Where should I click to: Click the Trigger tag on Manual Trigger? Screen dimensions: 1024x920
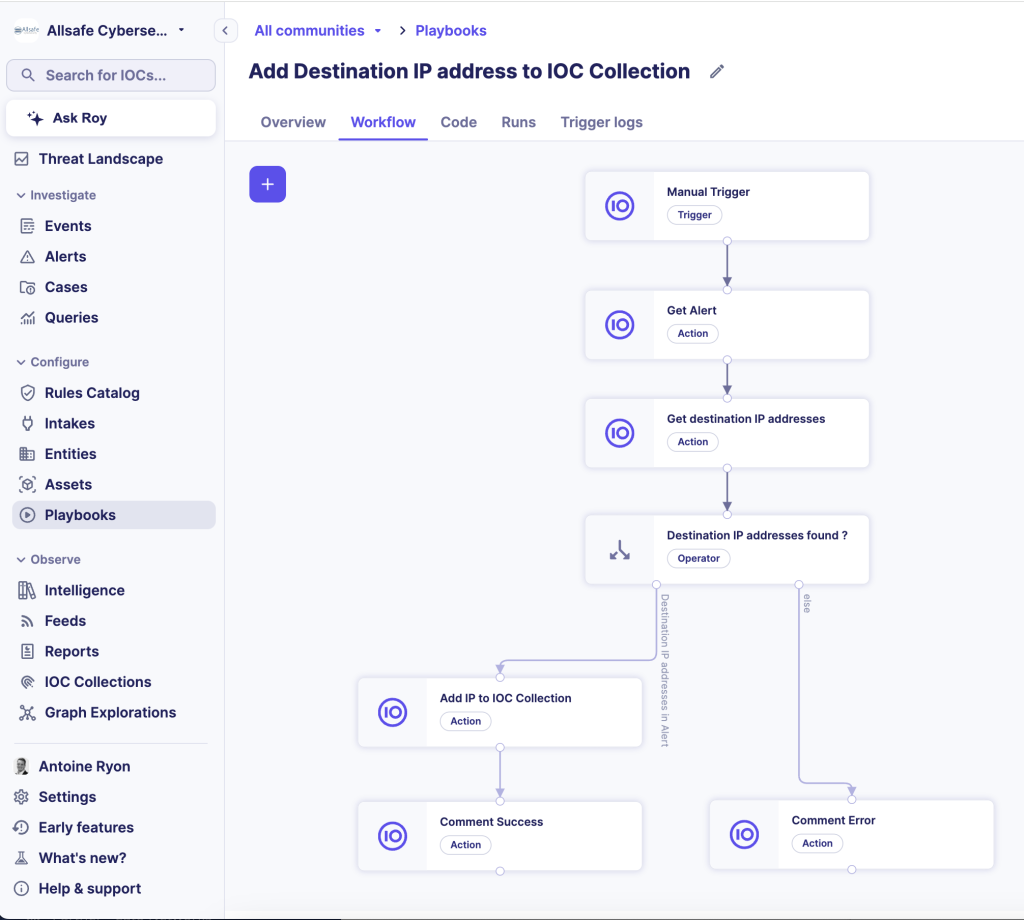point(694,215)
